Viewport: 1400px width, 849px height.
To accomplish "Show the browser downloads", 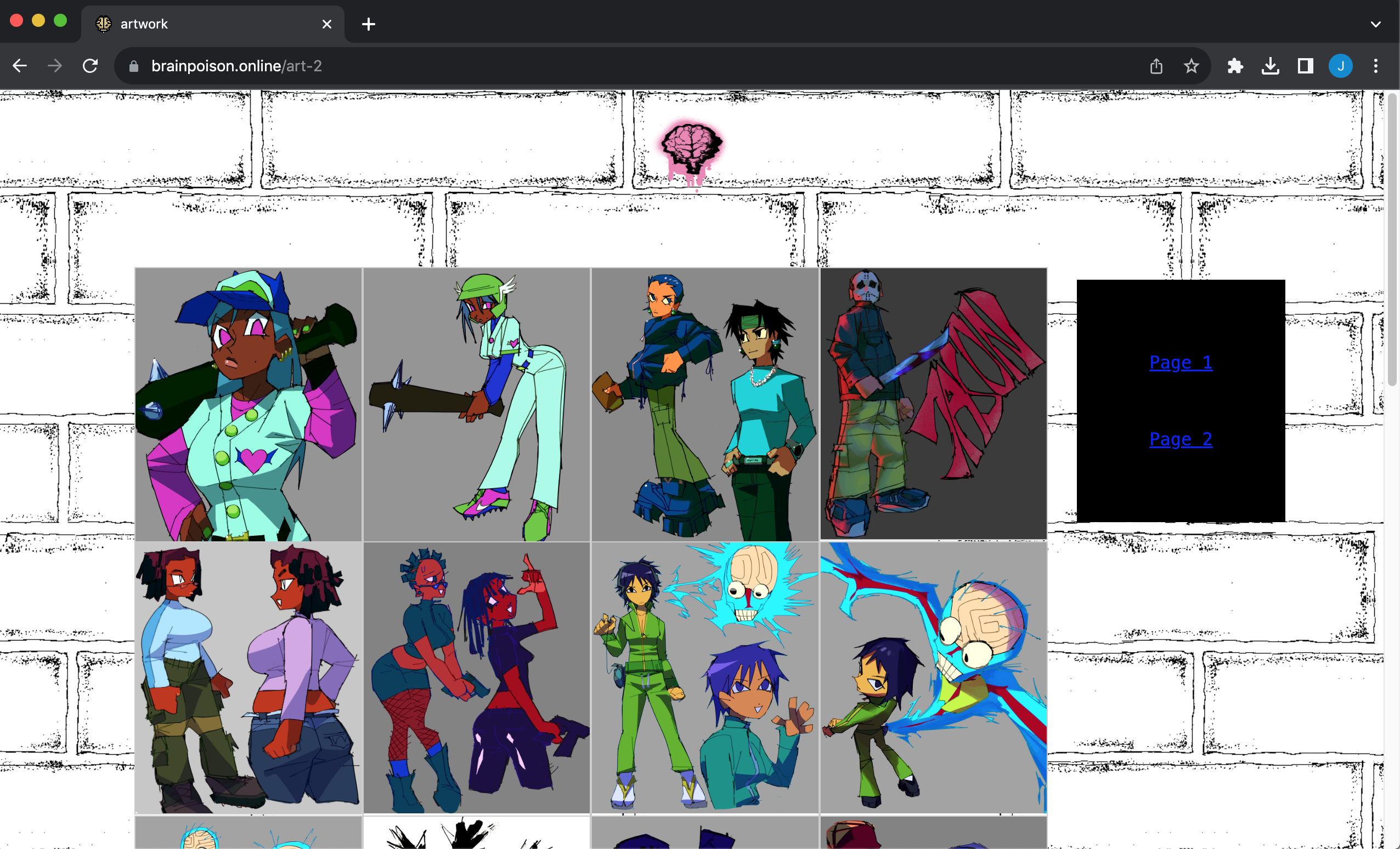I will 1270,66.
